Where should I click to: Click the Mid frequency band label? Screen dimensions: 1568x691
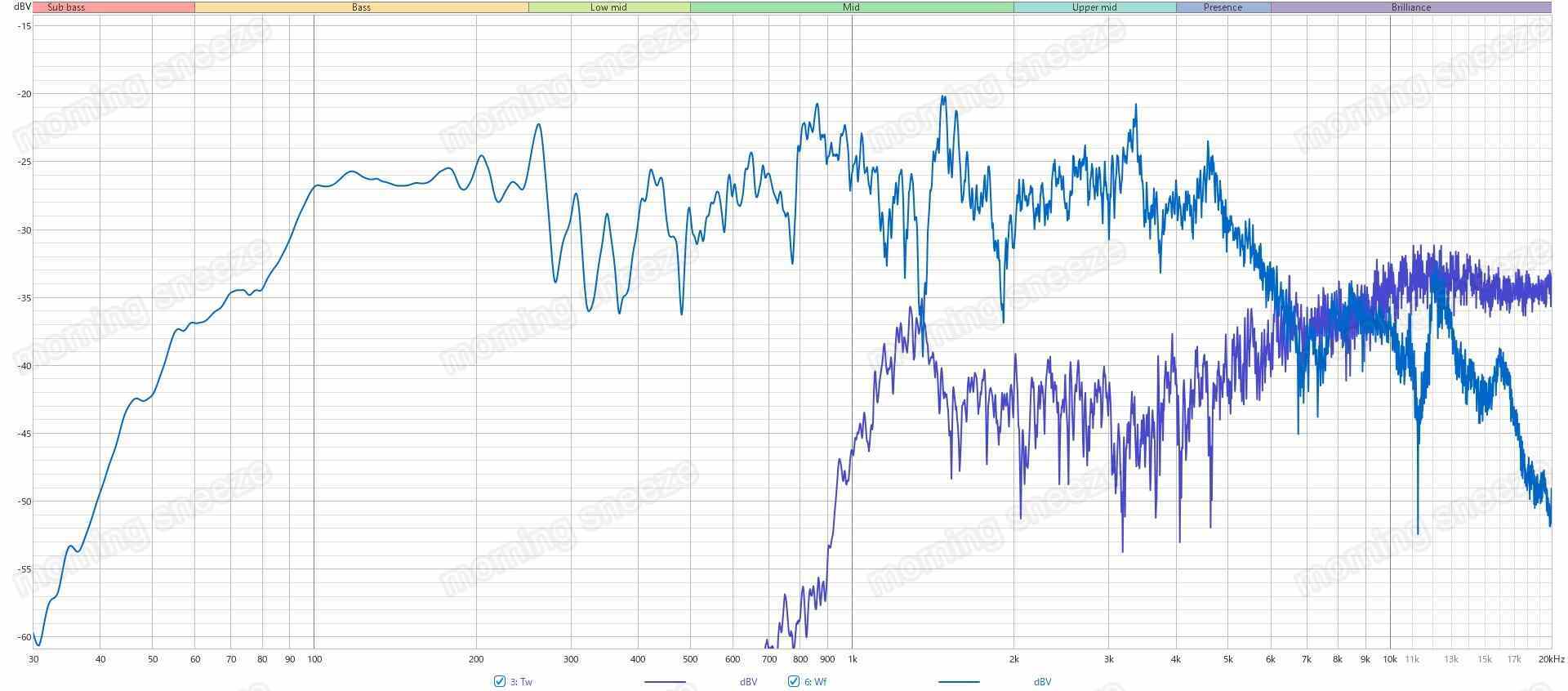(852, 7)
